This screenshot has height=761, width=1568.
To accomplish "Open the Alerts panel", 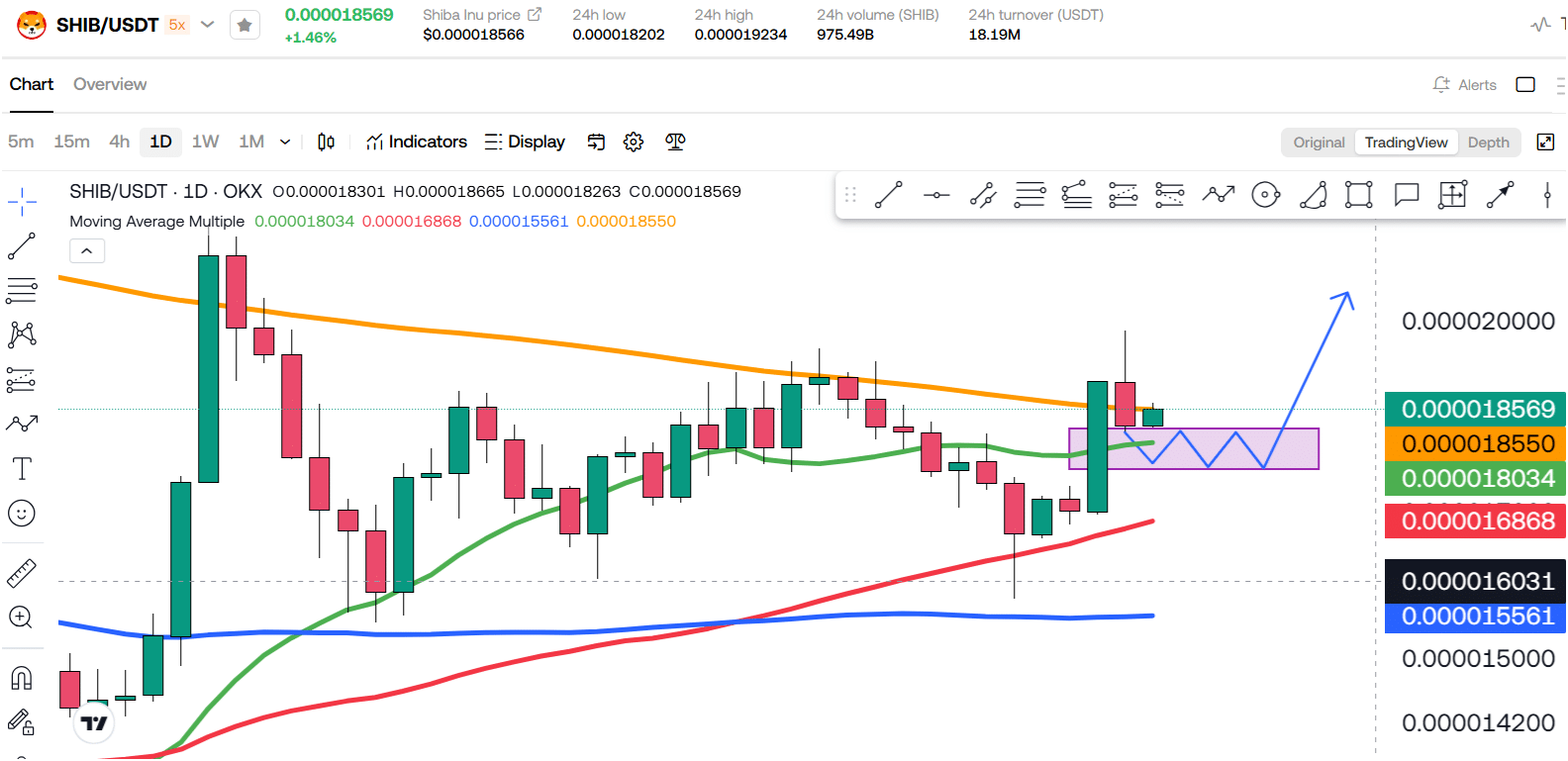I will pos(1465,85).
